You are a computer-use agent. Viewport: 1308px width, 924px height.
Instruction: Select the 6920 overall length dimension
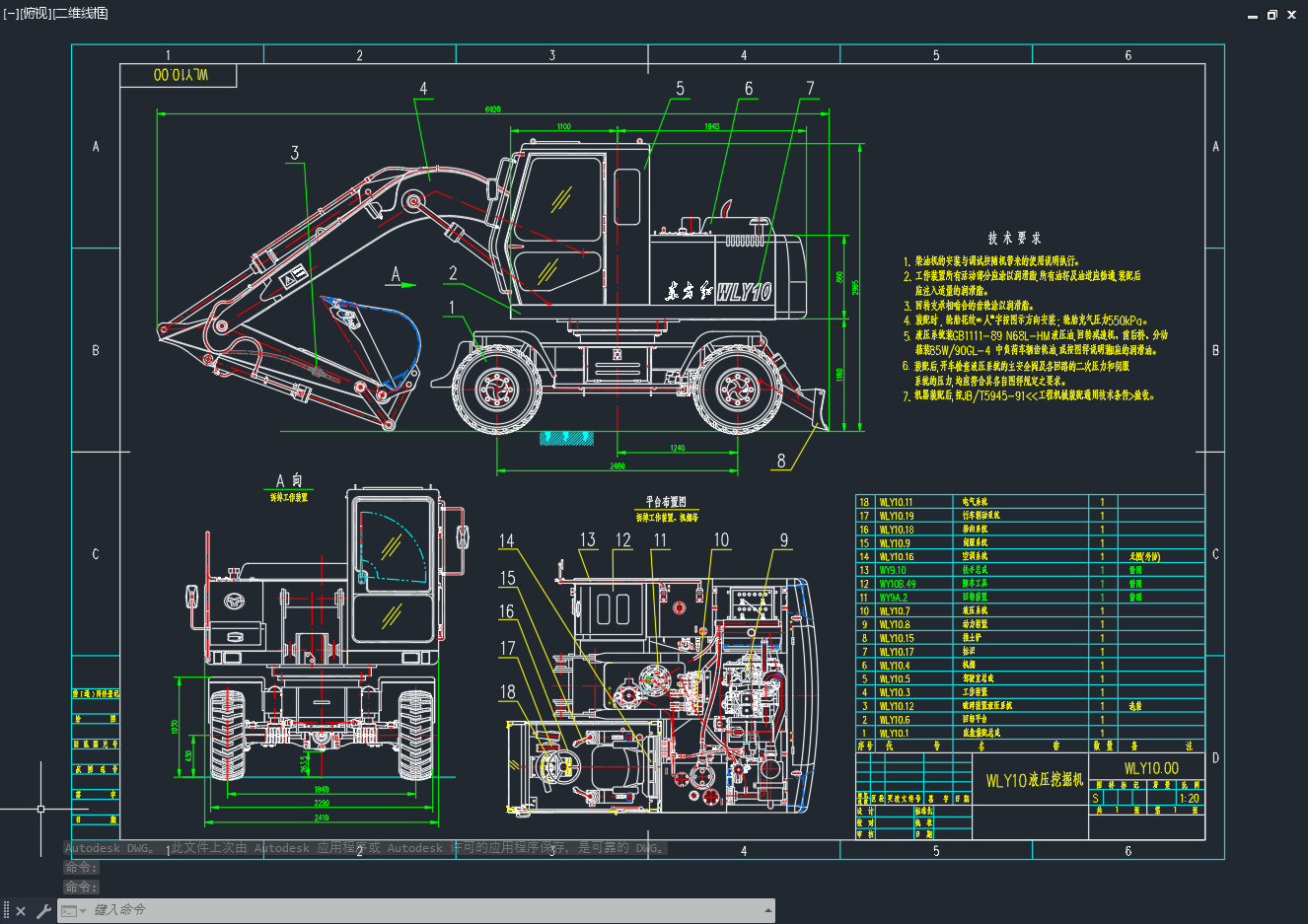tap(492, 108)
